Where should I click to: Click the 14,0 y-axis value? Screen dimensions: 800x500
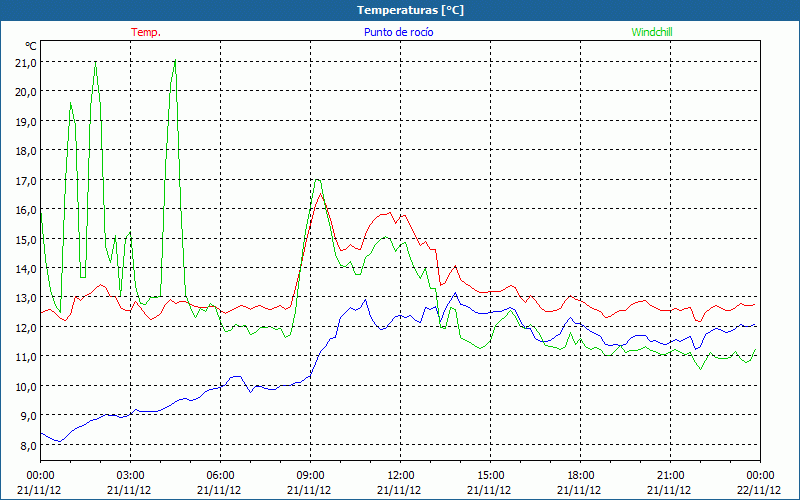(x=28, y=268)
